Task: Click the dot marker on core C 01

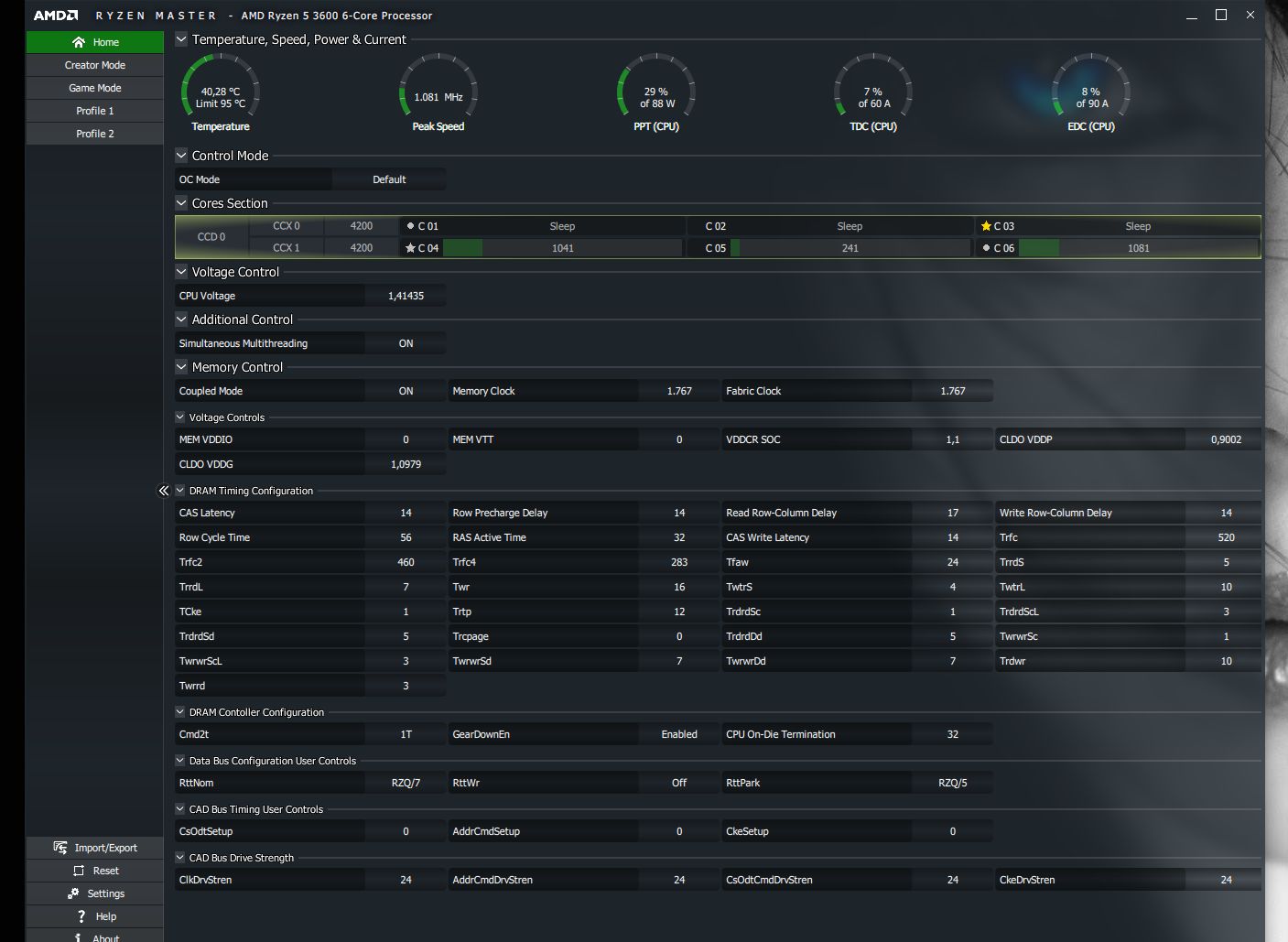Action: point(410,226)
